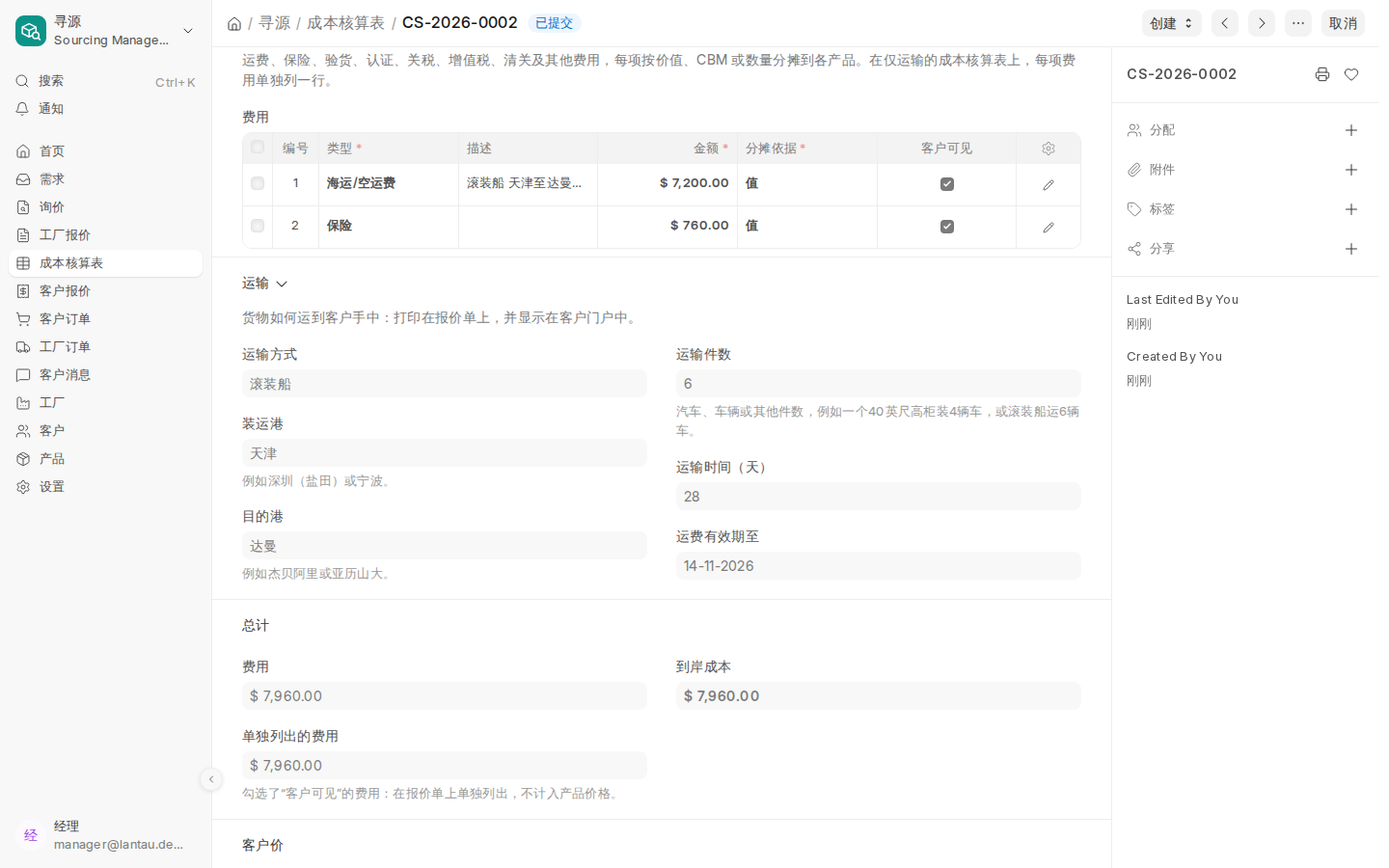The image size is (1389, 868).
Task: Open the more options ellipsis menu
Action: click(1298, 23)
